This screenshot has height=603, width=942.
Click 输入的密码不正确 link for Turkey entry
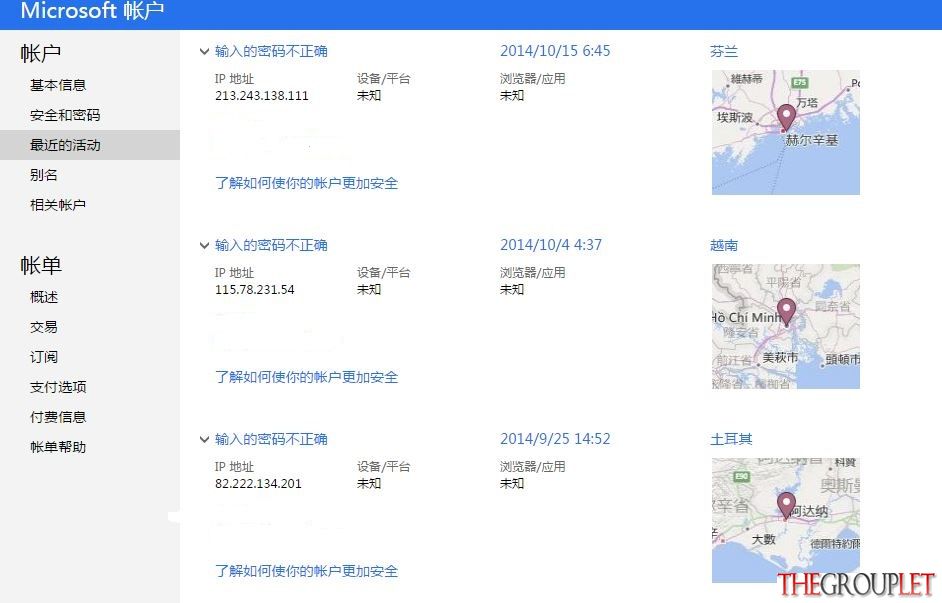pos(271,440)
